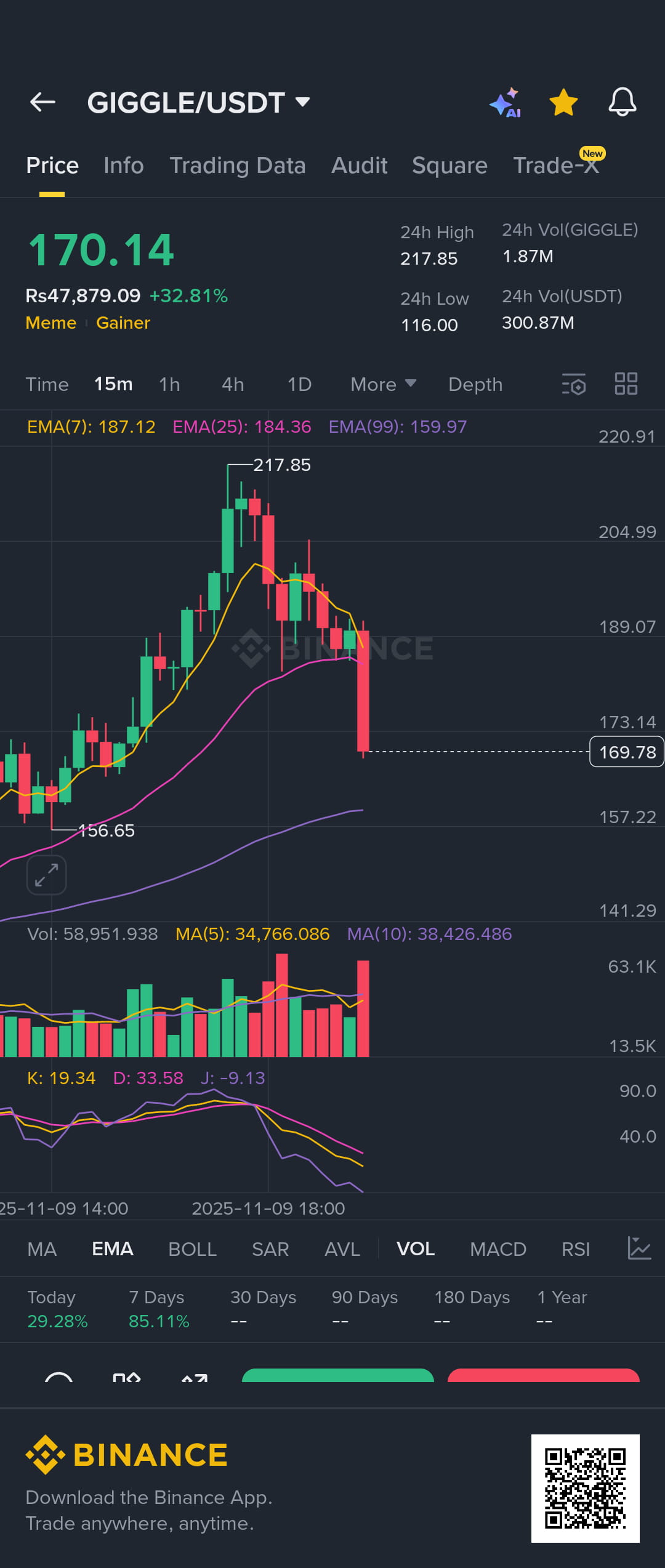
Task: Switch to the Trading Data tab
Action: coord(238,166)
